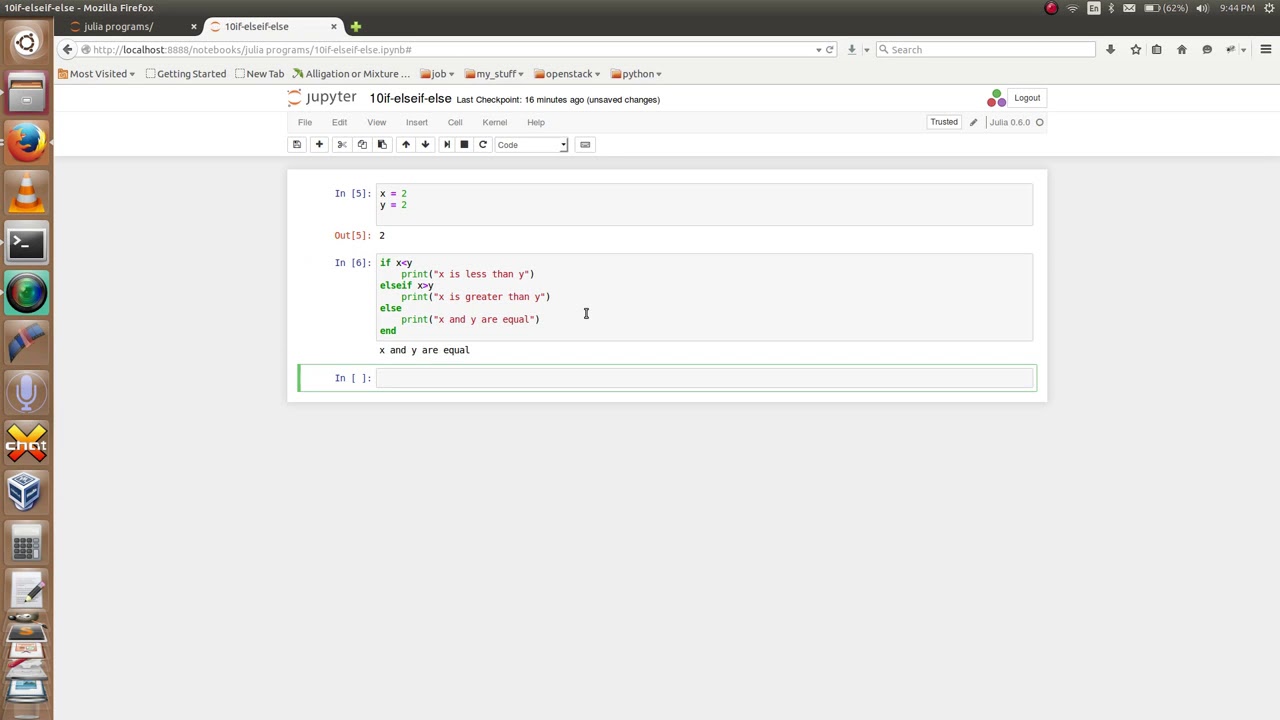Open the Kernel menu

pyautogui.click(x=495, y=122)
